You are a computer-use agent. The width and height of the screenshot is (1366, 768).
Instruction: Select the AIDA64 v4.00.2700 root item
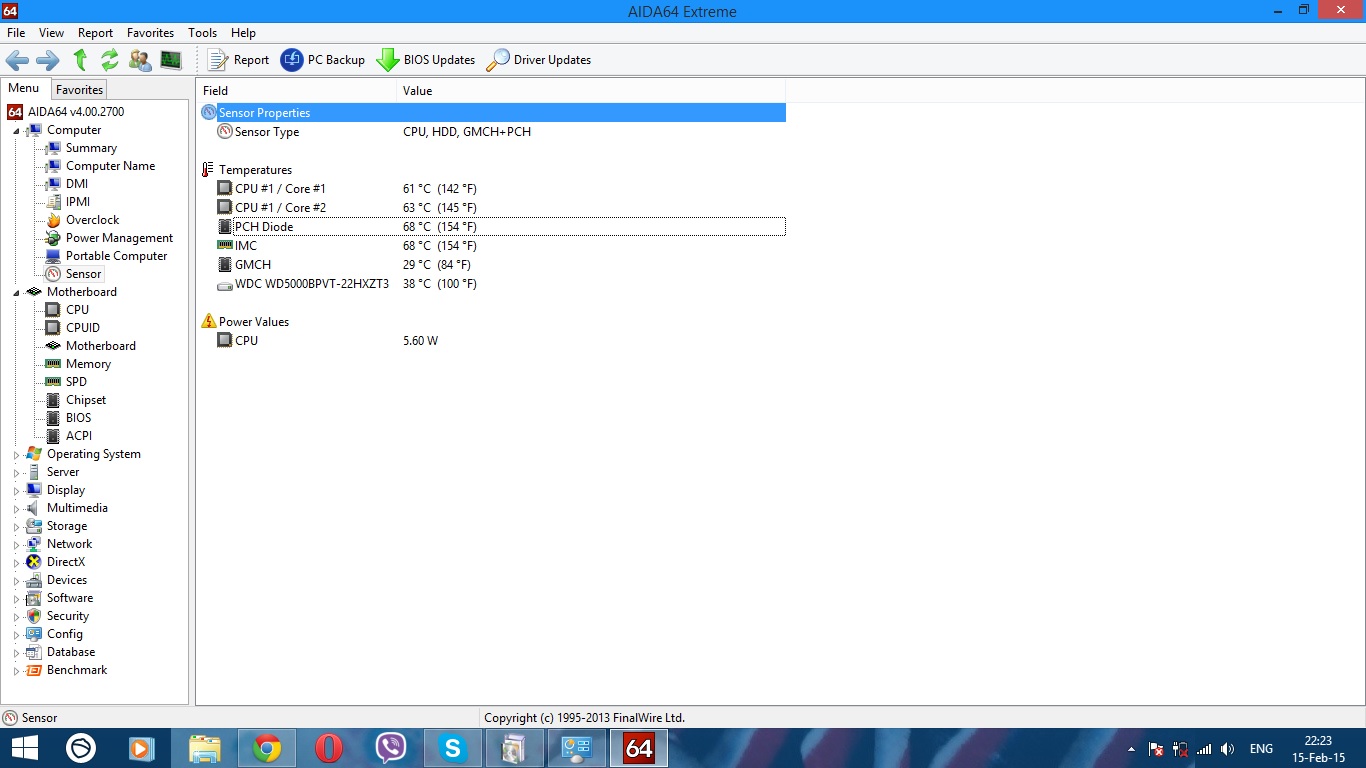76,112
